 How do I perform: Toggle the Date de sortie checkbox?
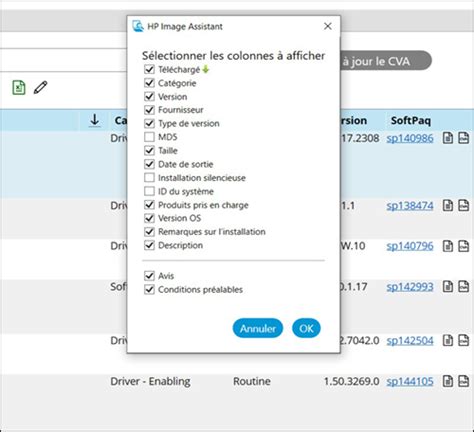pyautogui.click(x=149, y=164)
